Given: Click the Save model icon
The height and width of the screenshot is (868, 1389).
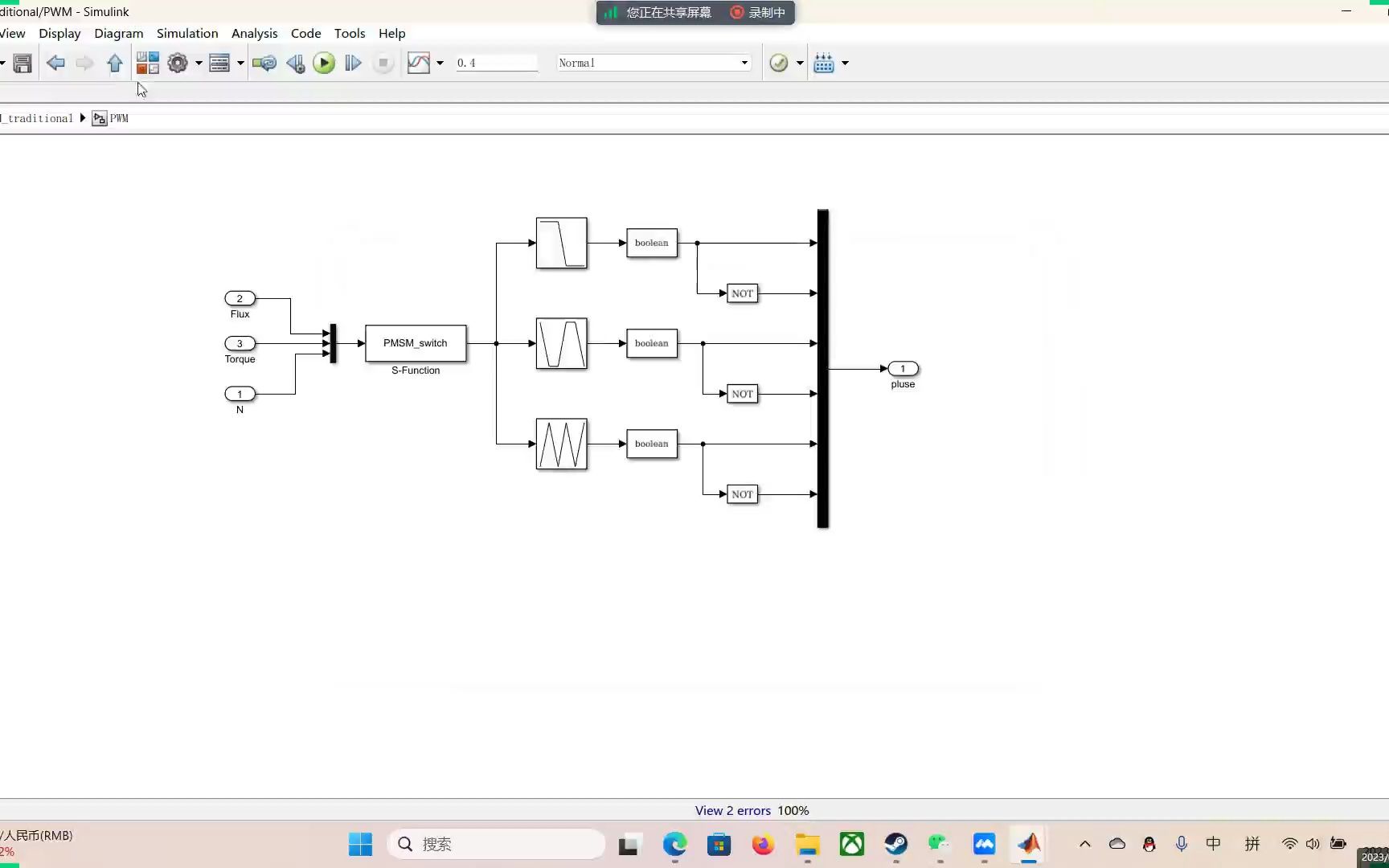Looking at the screenshot, I should coord(23,63).
